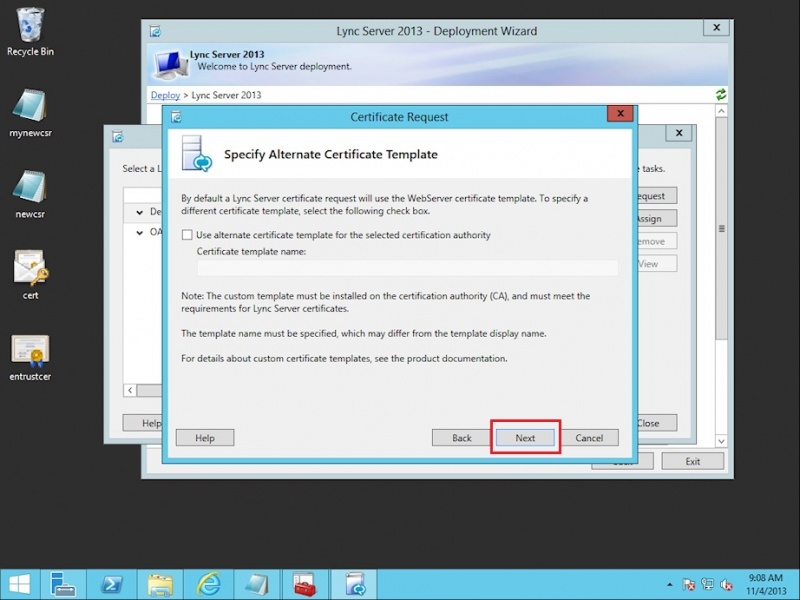Click Next in Certificate Request dialog

click(x=525, y=438)
